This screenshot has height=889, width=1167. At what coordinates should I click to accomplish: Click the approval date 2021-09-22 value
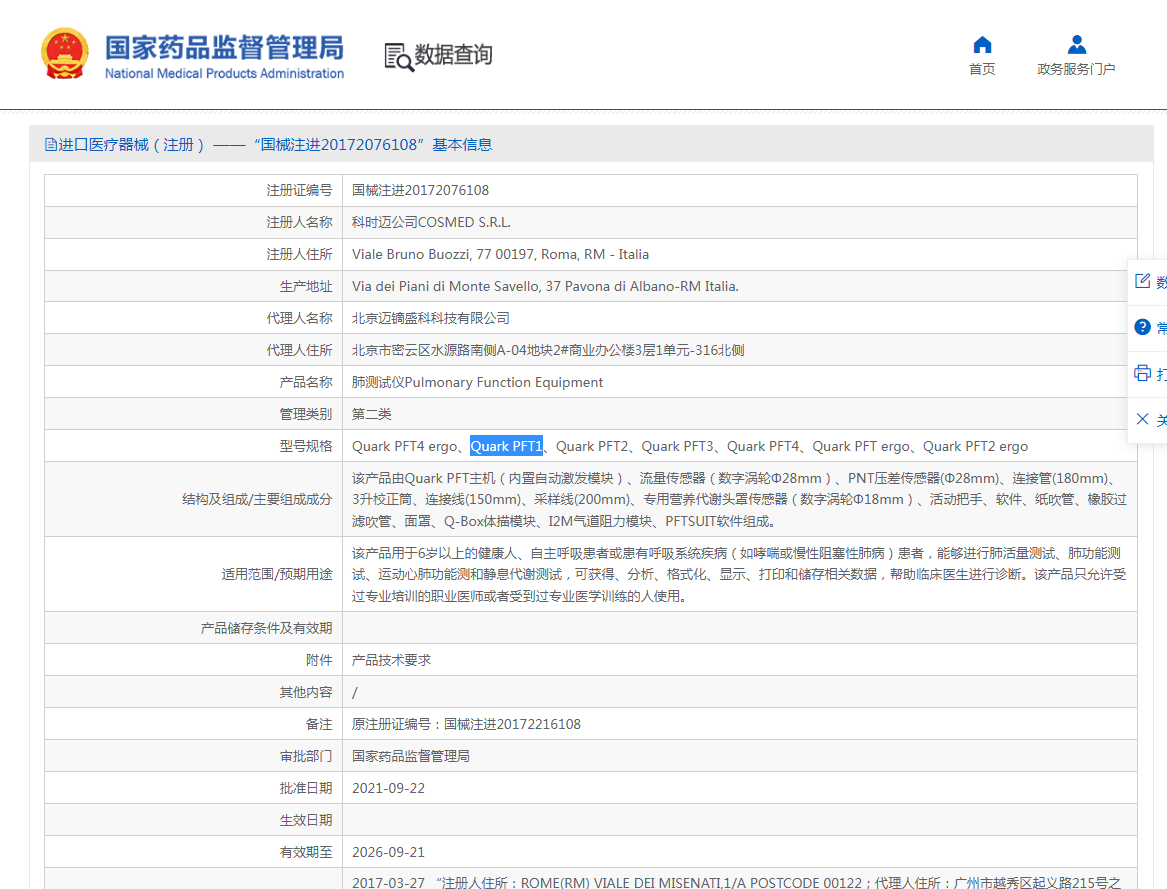(x=388, y=788)
